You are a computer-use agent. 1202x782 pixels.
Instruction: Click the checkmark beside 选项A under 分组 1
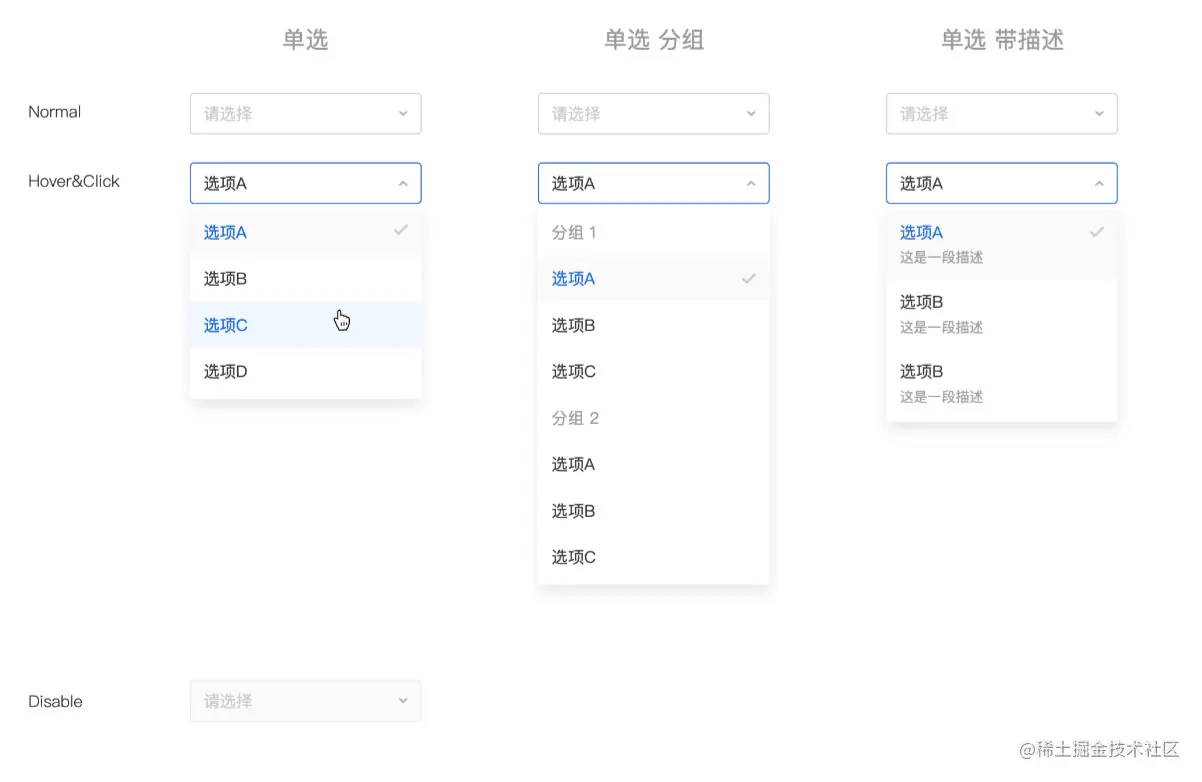[748, 278]
